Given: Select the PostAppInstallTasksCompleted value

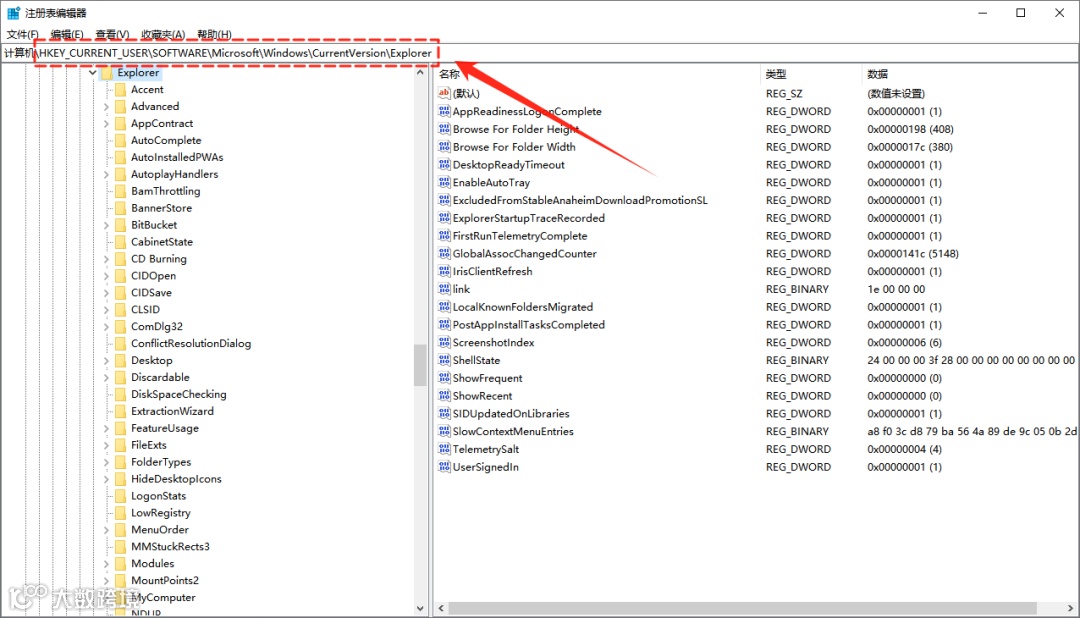Looking at the screenshot, I should click(x=528, y=325).
